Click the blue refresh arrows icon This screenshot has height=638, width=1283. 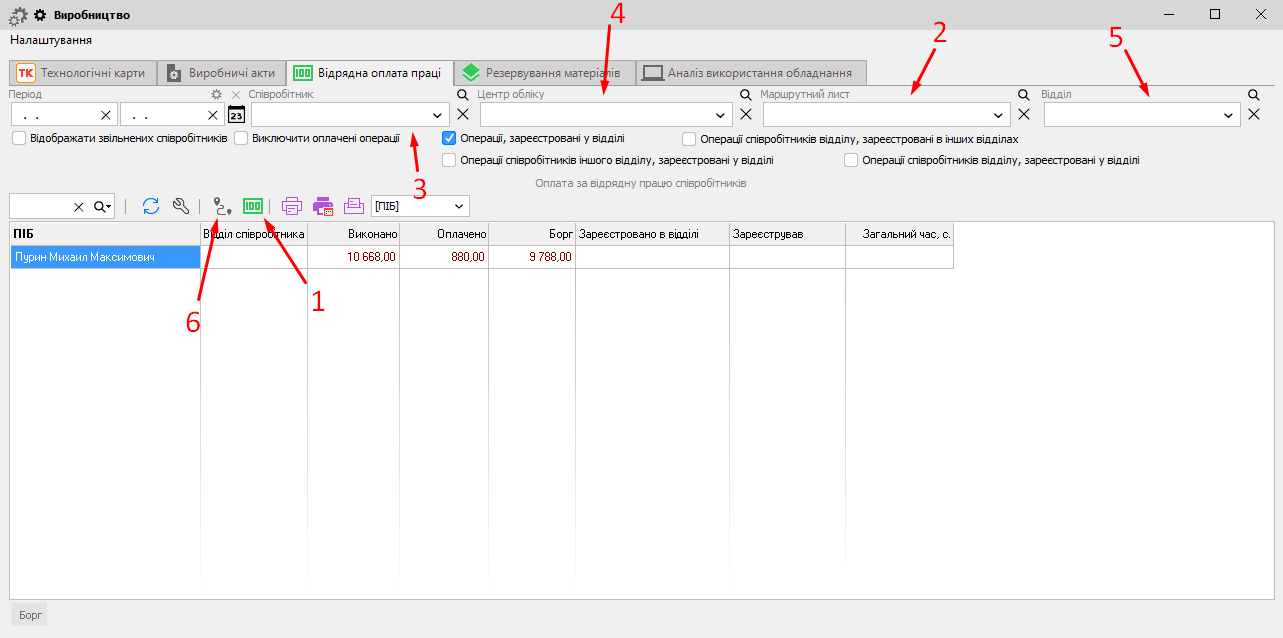tap(151, 206)
